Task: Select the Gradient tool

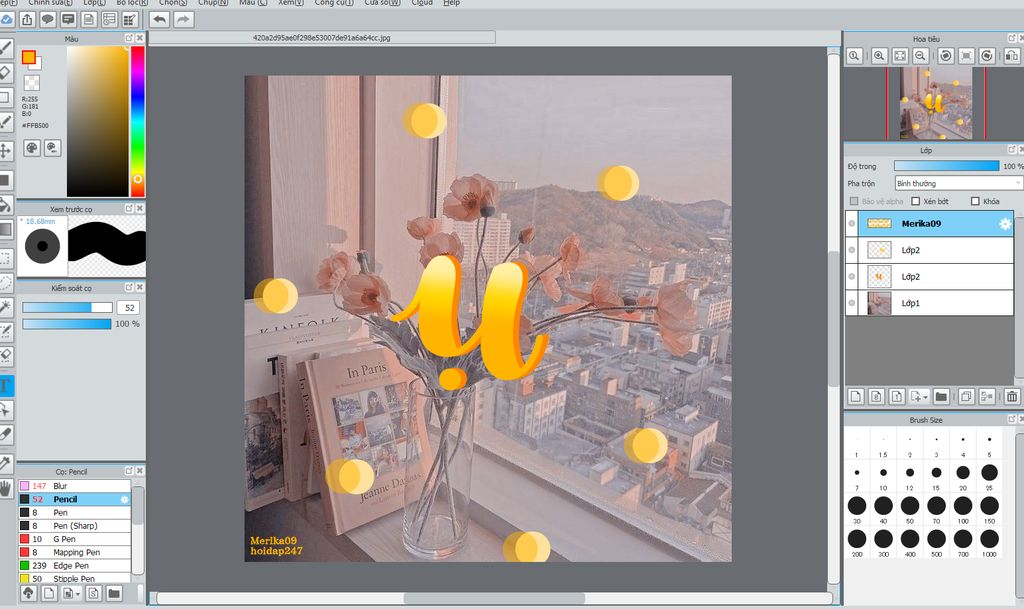Action: [5, 230]
